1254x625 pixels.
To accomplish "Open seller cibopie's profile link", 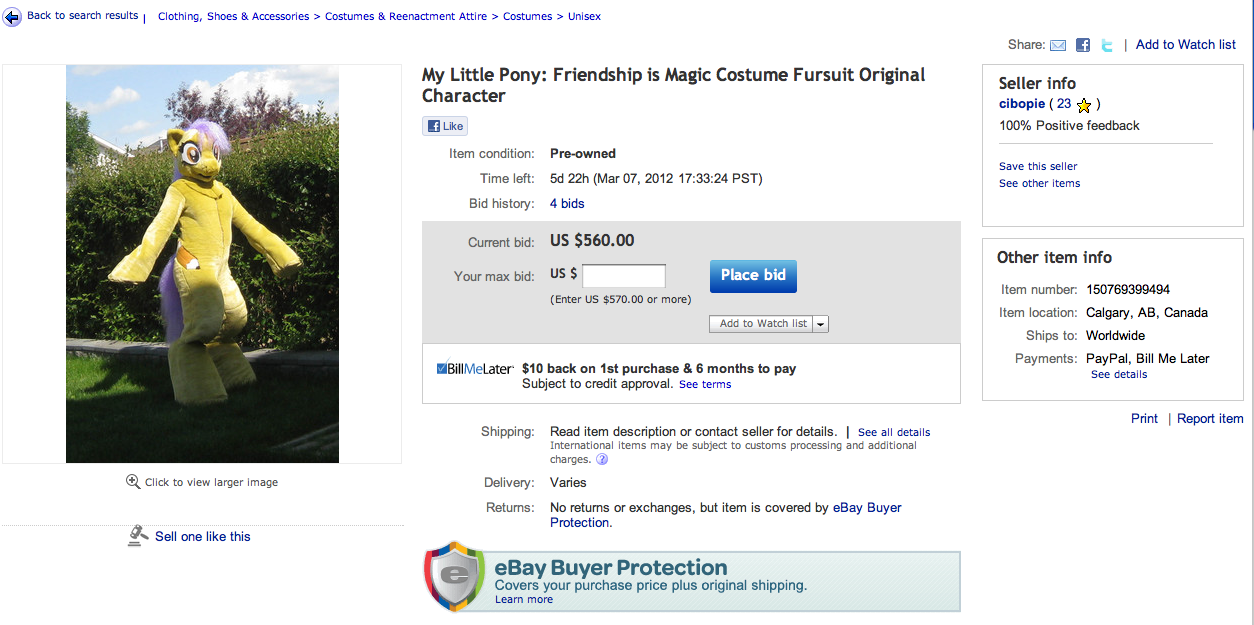I will (1022, 104).
